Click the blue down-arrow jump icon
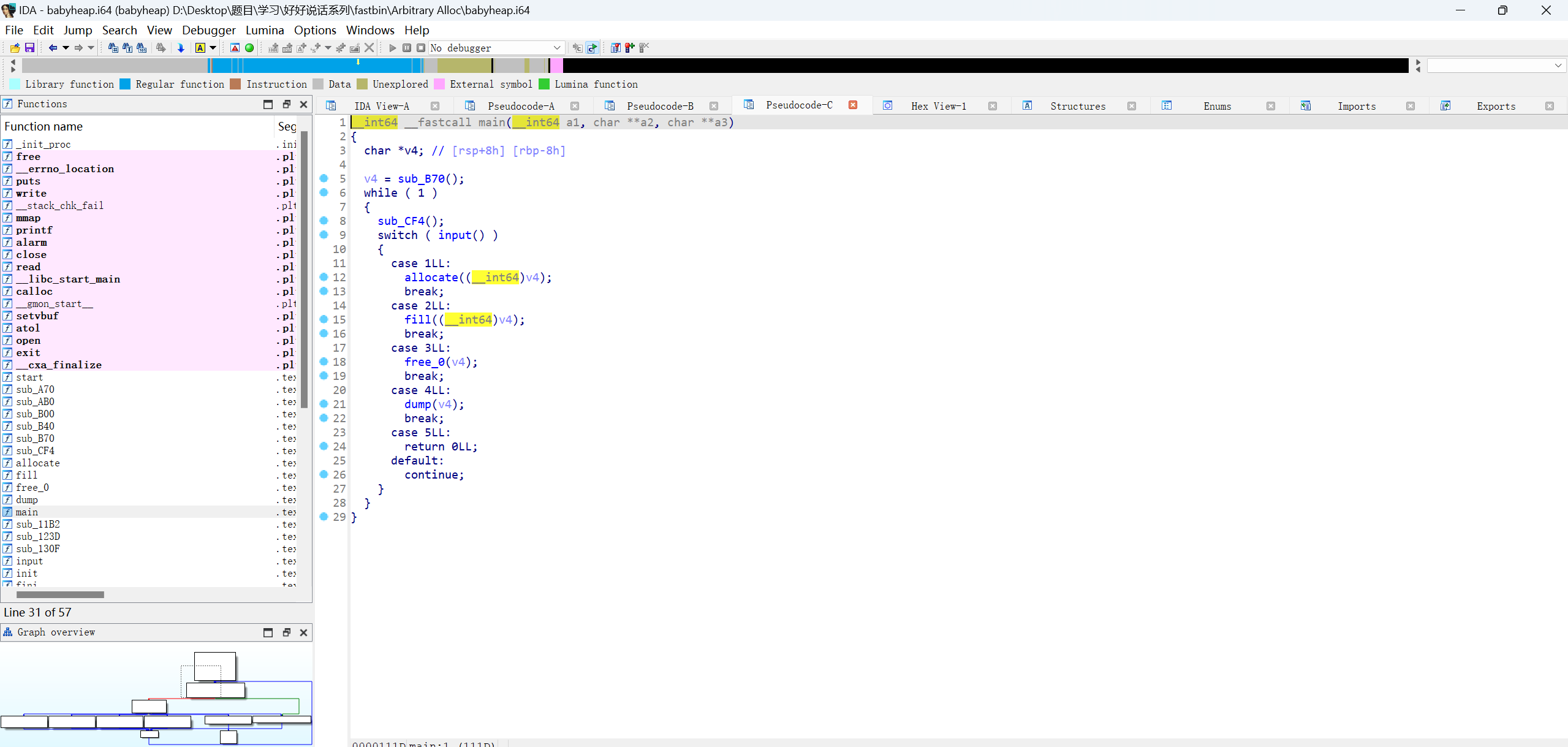This screenshot has height=747, width=1568. (181, 48)
